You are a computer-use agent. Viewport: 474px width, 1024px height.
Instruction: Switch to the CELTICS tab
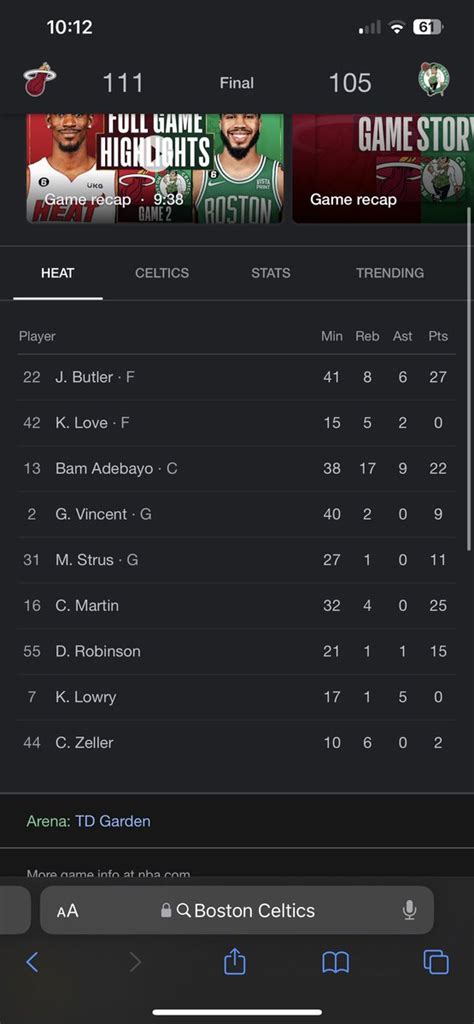tap(162, 273)
